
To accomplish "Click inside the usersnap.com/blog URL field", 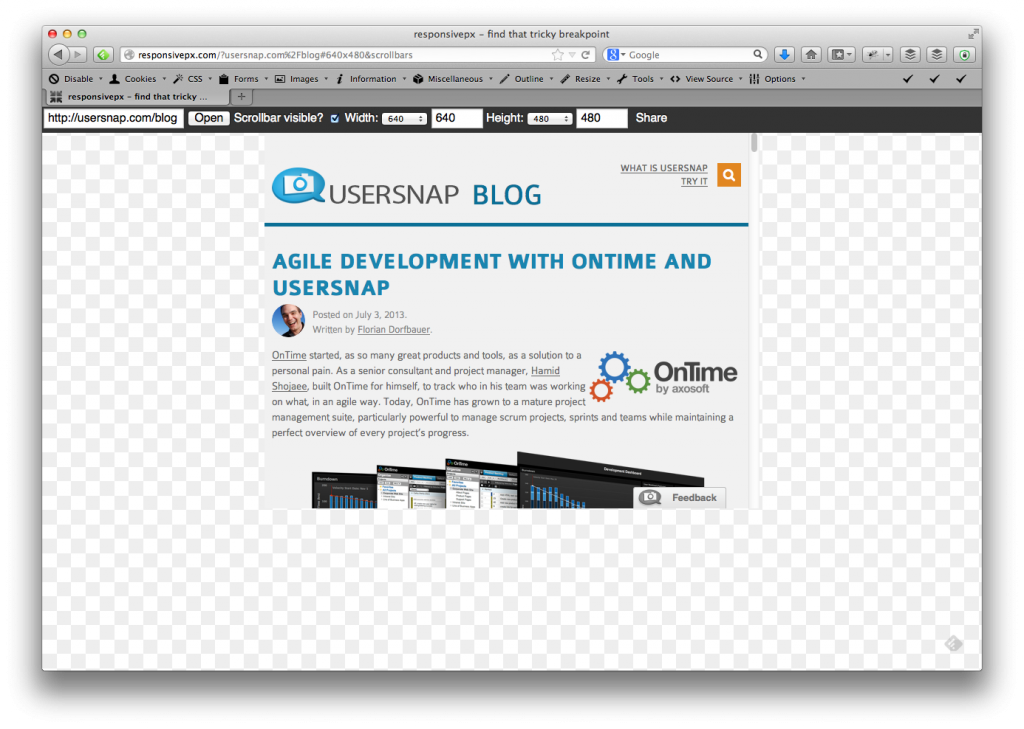I will tap(112, 117).
